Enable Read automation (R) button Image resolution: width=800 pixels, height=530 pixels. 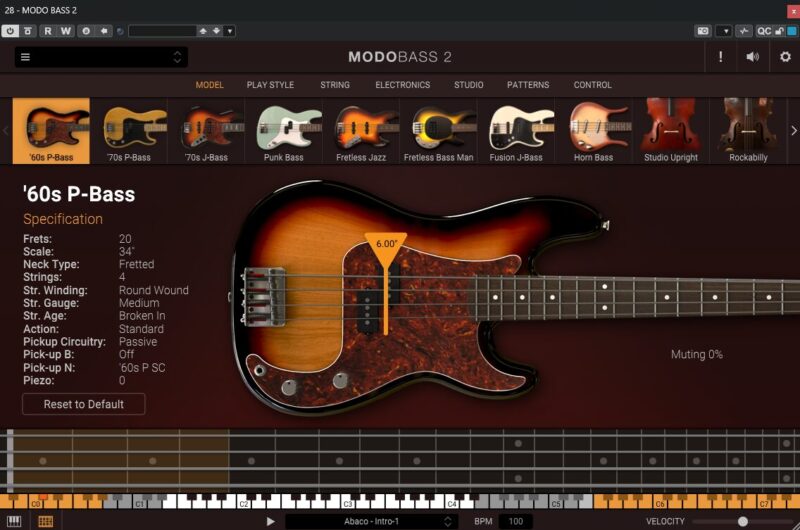(x=47, y=31)
